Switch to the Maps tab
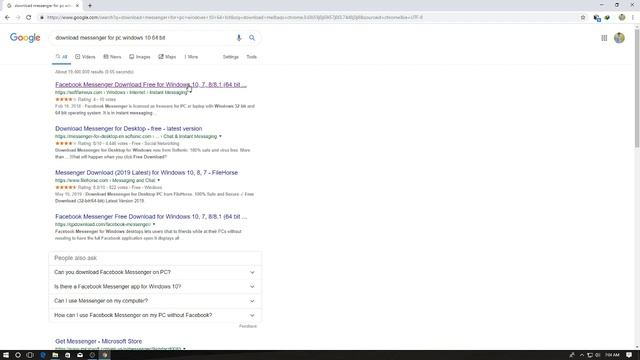Viewport: 640px width, 360px height. coord(167,57)
